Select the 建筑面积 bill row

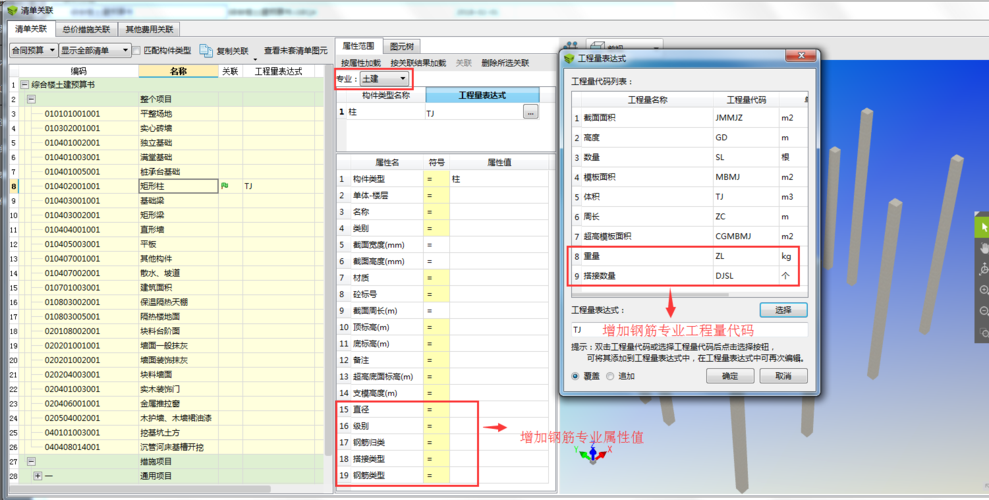[169, 288]
